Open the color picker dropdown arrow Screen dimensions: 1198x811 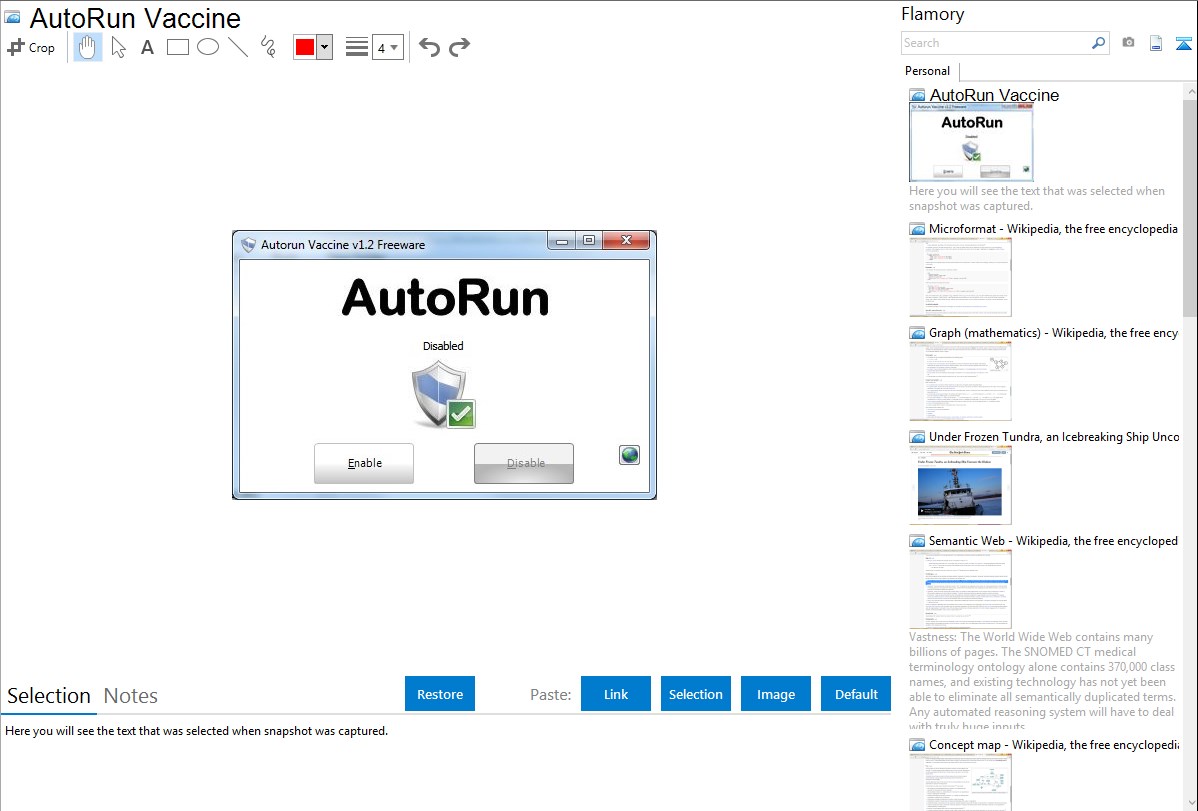tap(325, 47)
